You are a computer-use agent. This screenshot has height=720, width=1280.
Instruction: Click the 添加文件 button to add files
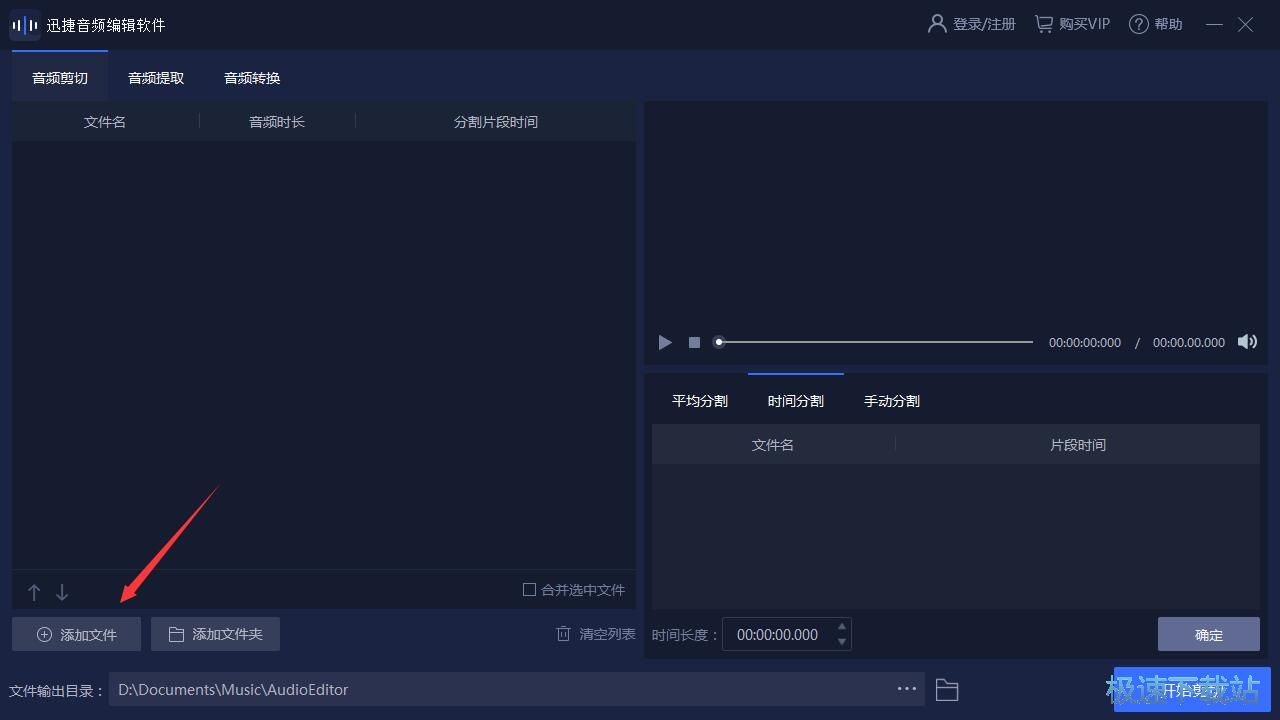click(76, 633)
